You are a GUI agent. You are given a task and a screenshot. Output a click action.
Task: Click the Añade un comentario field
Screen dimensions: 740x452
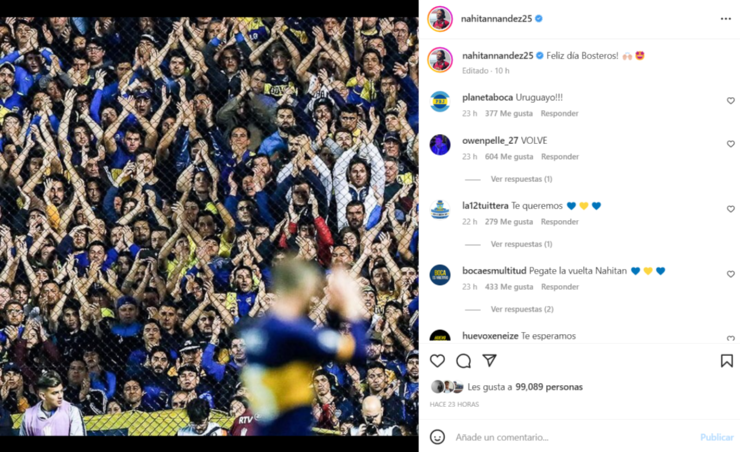point(573,437)
